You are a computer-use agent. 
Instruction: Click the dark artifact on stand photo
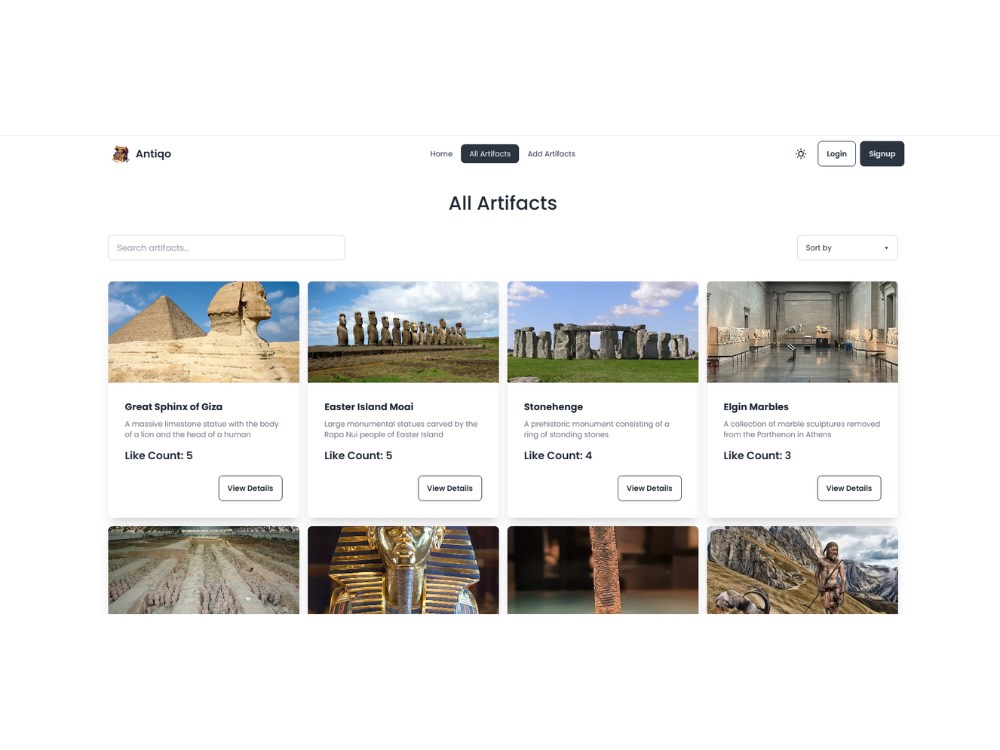pos(603,570)
